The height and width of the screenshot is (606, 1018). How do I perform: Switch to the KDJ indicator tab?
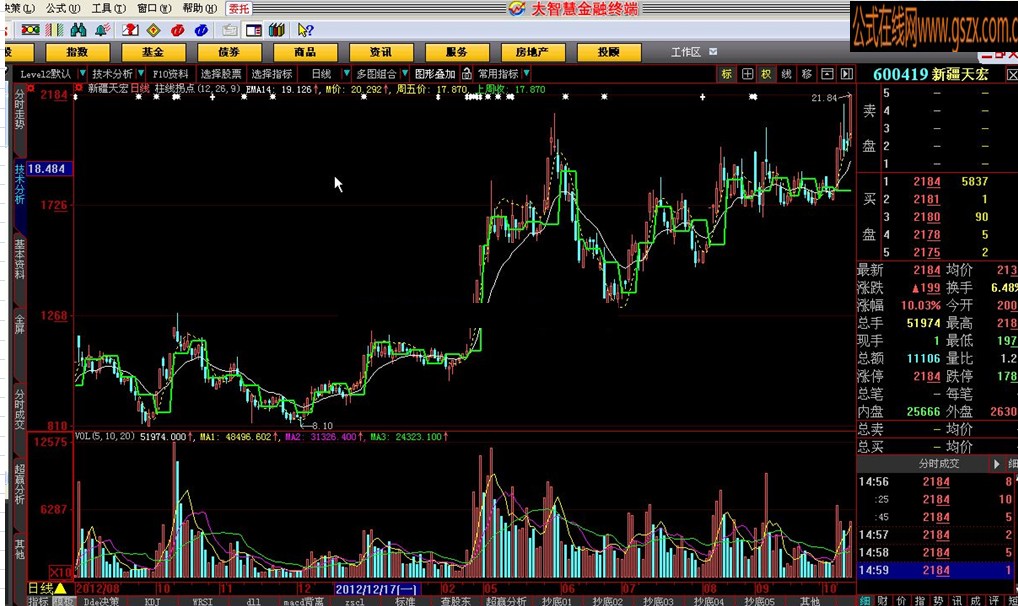pyautogui.click(x=152, y=601)
